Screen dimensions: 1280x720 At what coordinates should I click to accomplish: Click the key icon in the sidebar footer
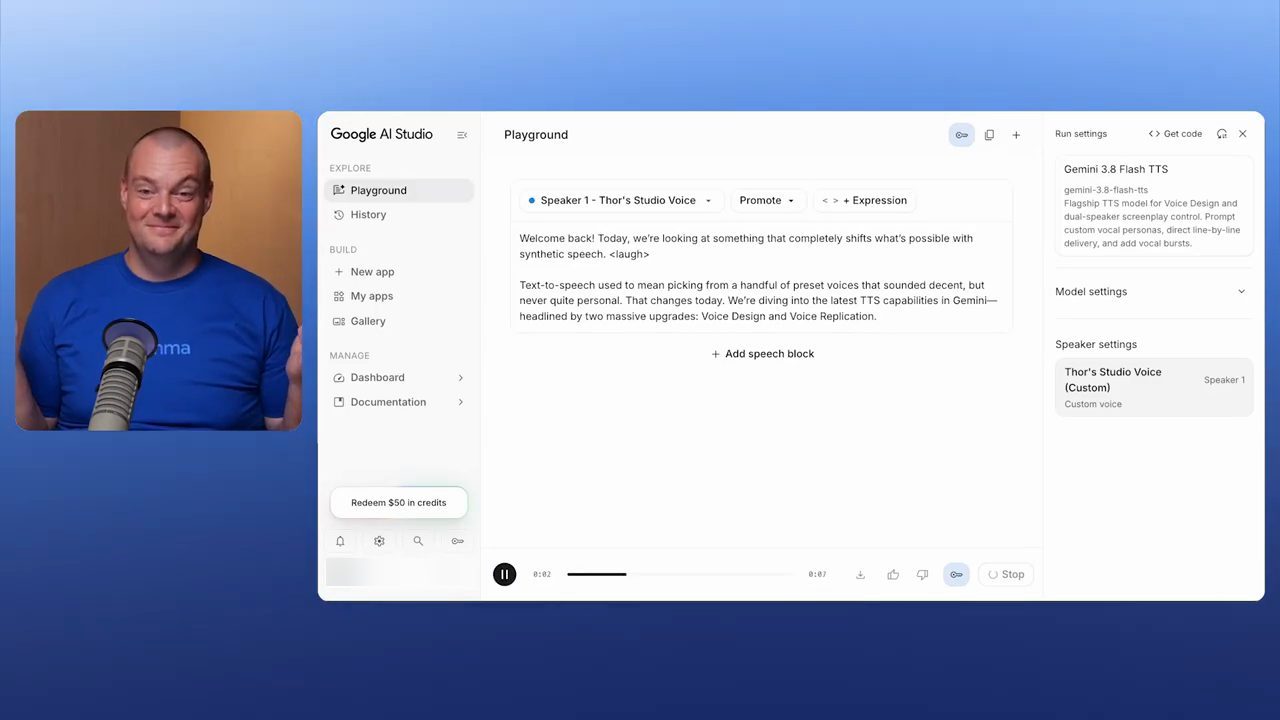coord(457,541)
